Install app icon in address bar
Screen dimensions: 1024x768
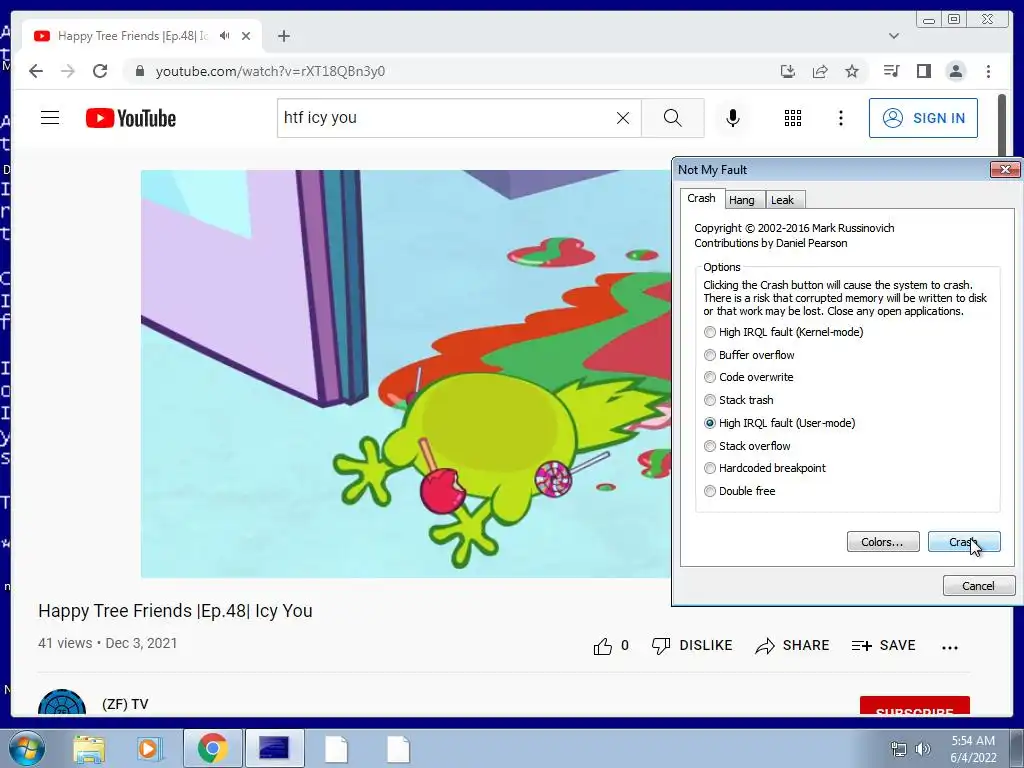[788, 71]
